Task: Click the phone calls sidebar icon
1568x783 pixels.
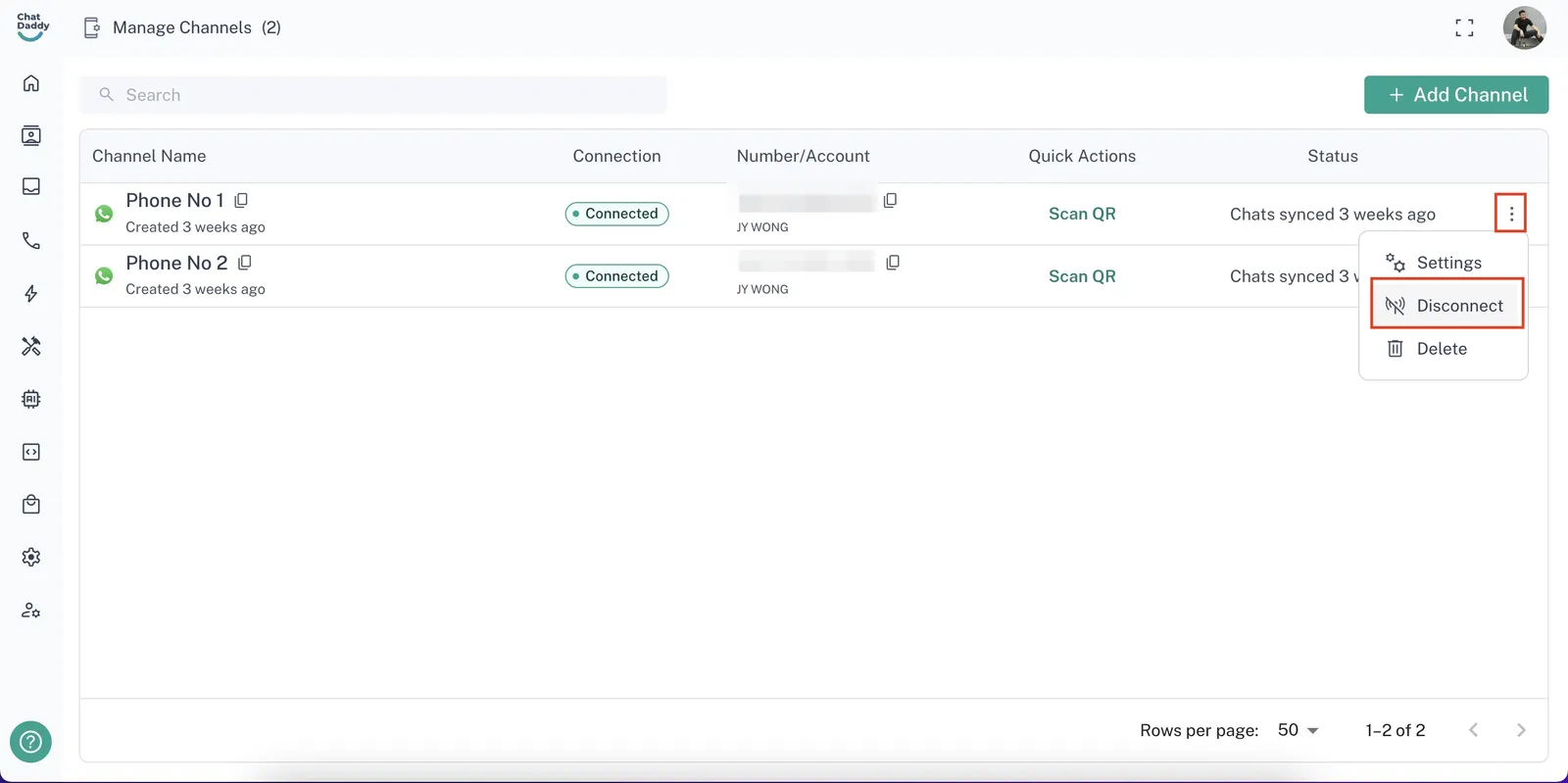Action: (31, 240)
